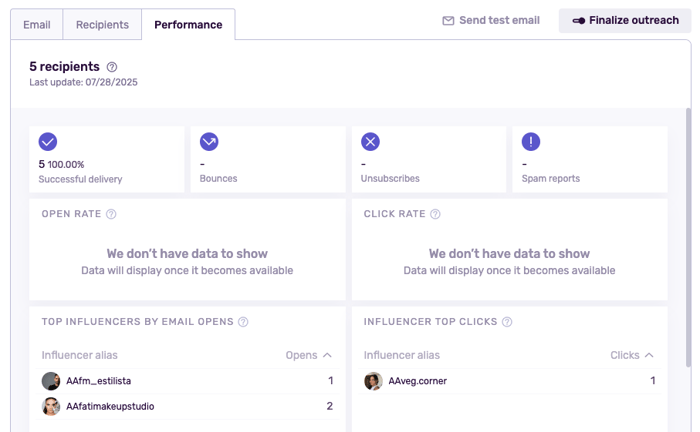Click help icon next to 5 recipients
This screenshot has width=700, height=432.
pyautogui.click(x=112, y=67)
